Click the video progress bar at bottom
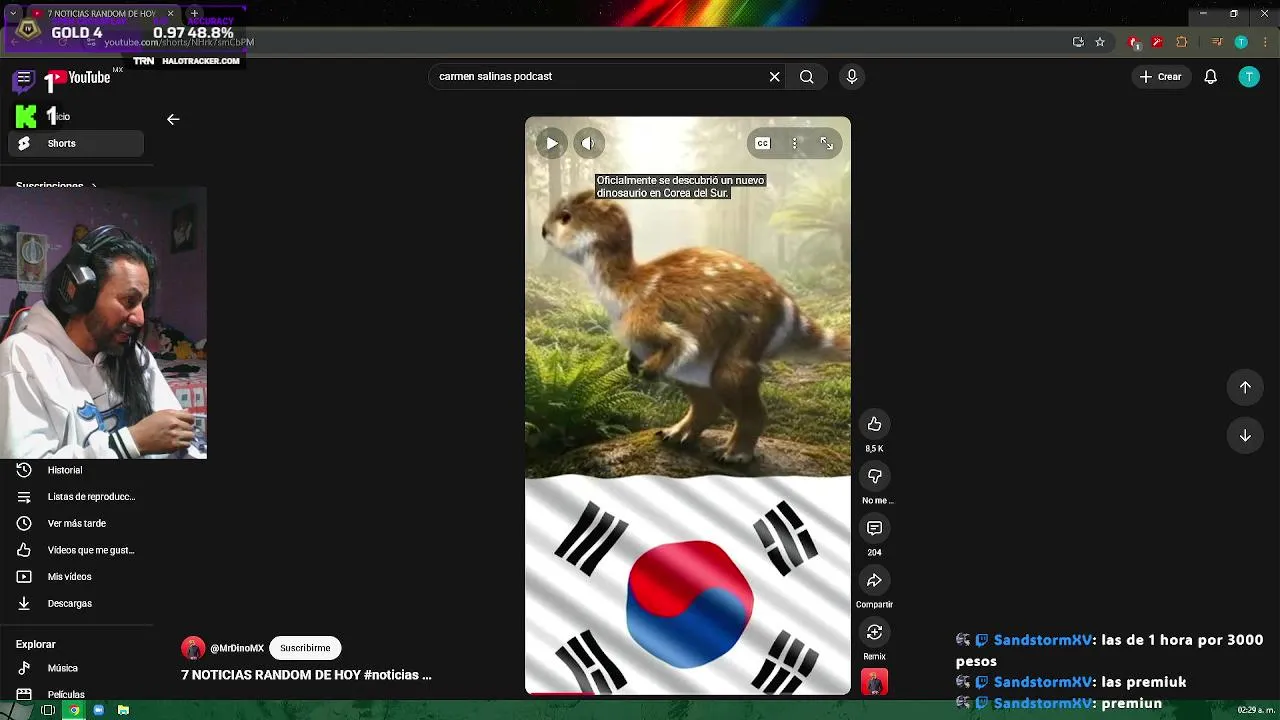 pos(688,693)
